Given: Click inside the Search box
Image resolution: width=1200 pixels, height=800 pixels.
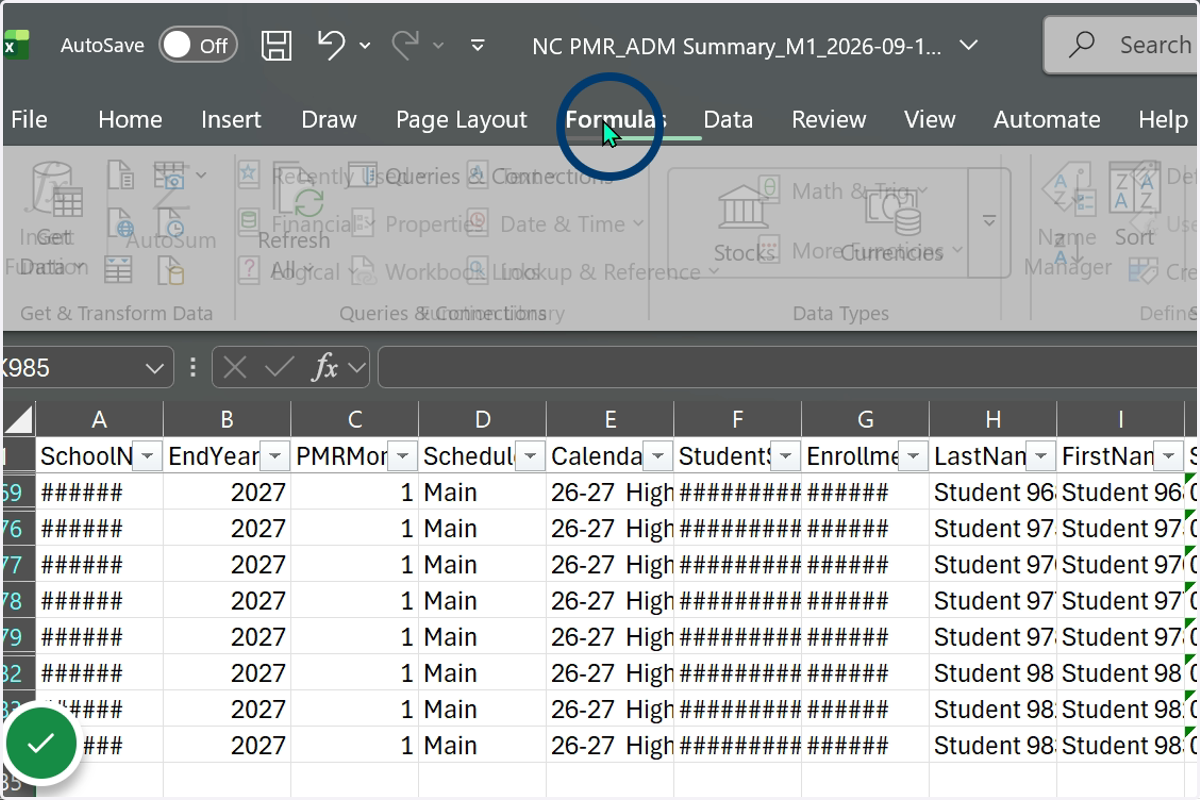Looking at the screenshot, I should 1122,45.
